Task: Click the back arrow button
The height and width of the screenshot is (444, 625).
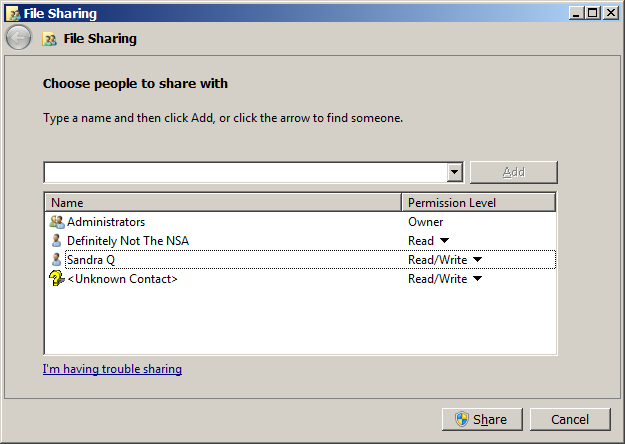Action: click(x=18, y=37)
